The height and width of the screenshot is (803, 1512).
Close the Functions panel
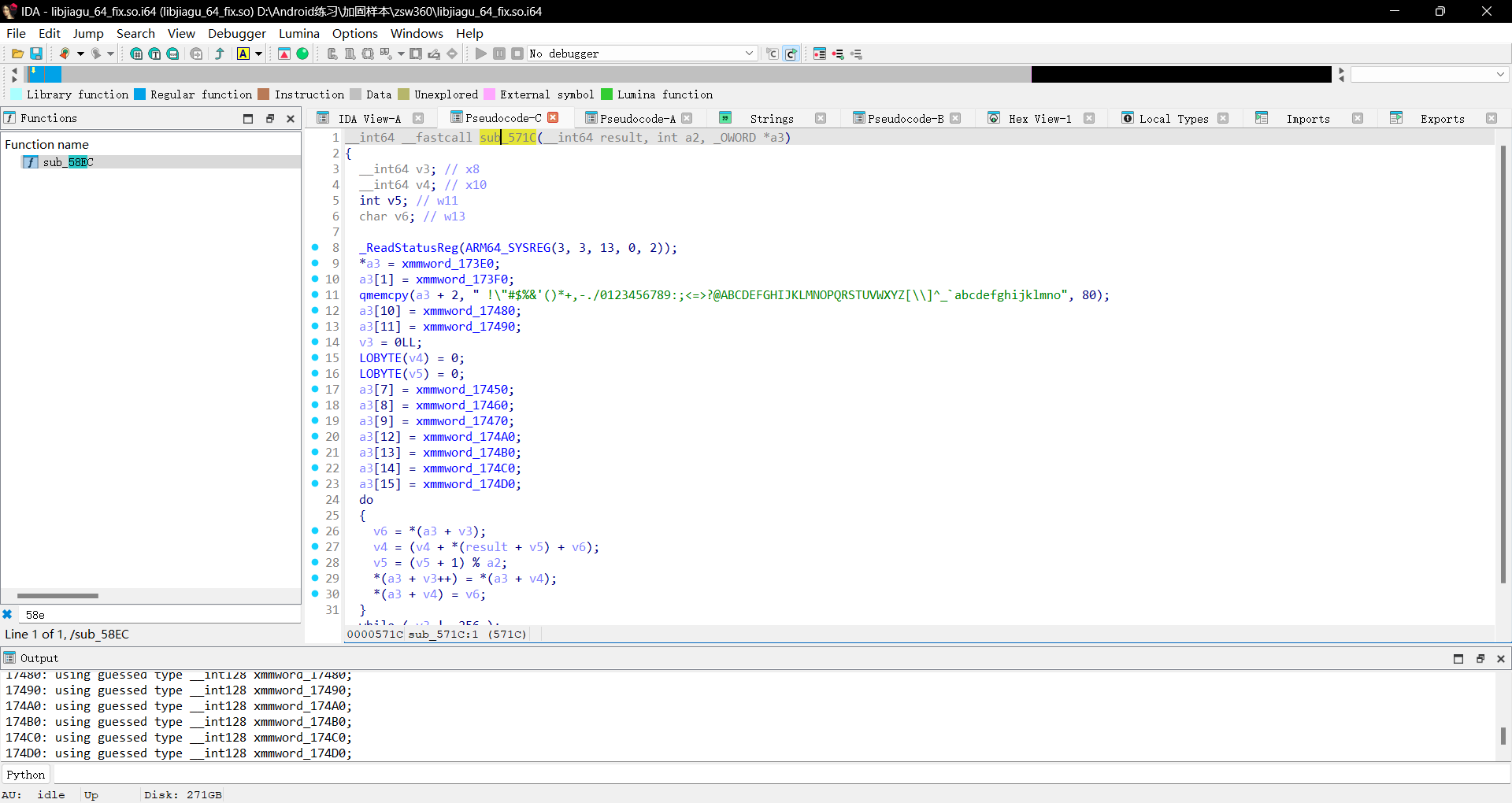[x=291, y=118]
